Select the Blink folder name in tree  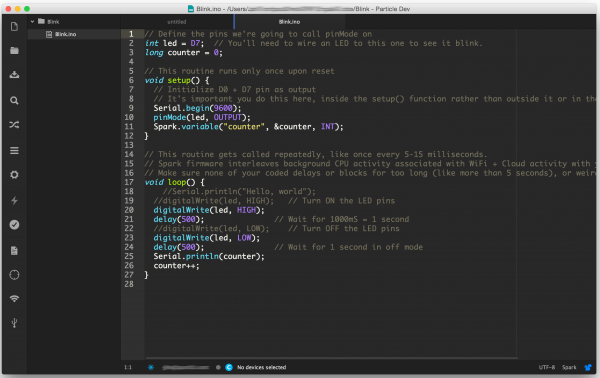[x=53, y=22]
